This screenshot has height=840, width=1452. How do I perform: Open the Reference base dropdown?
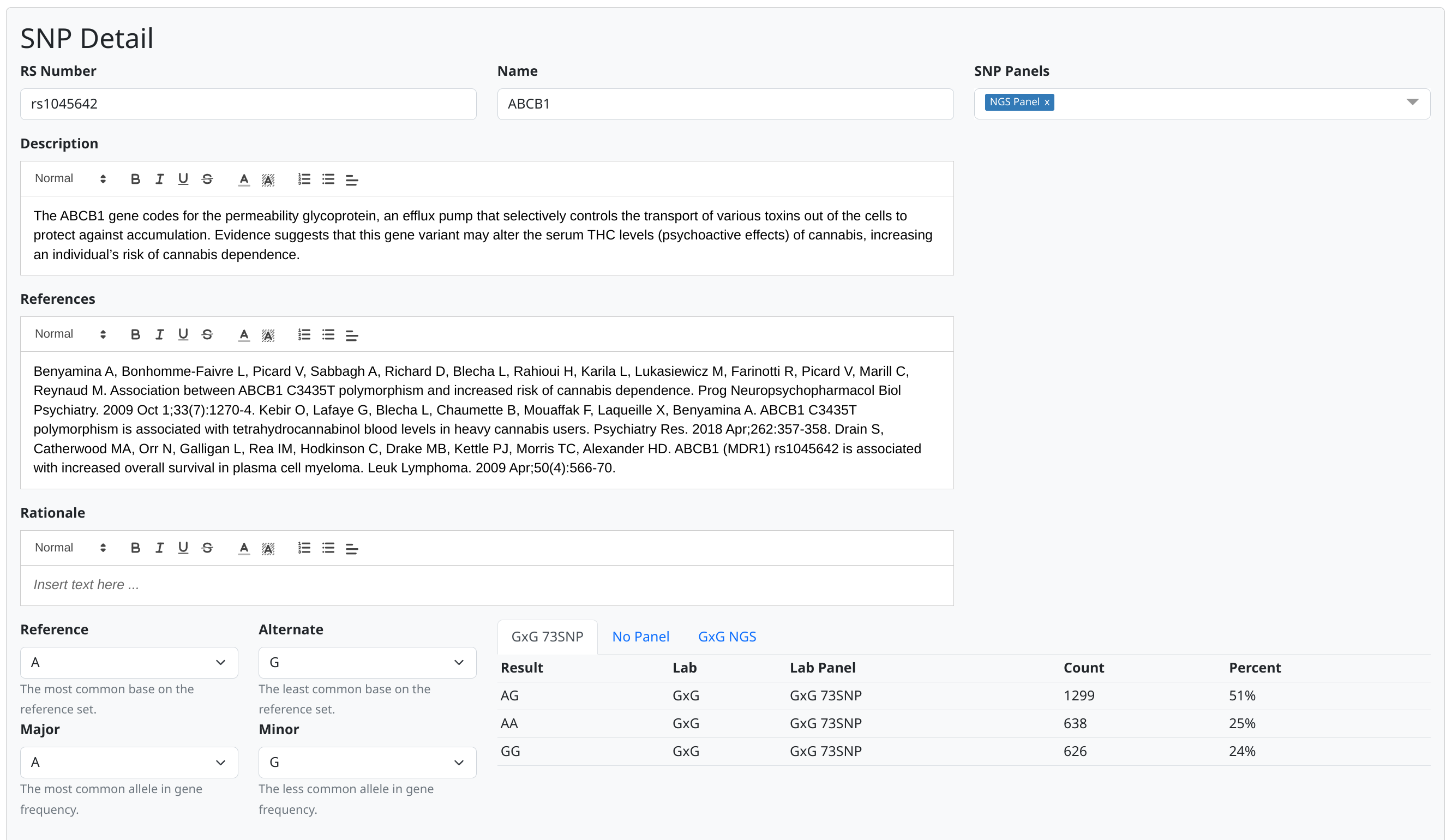(129, 663)
